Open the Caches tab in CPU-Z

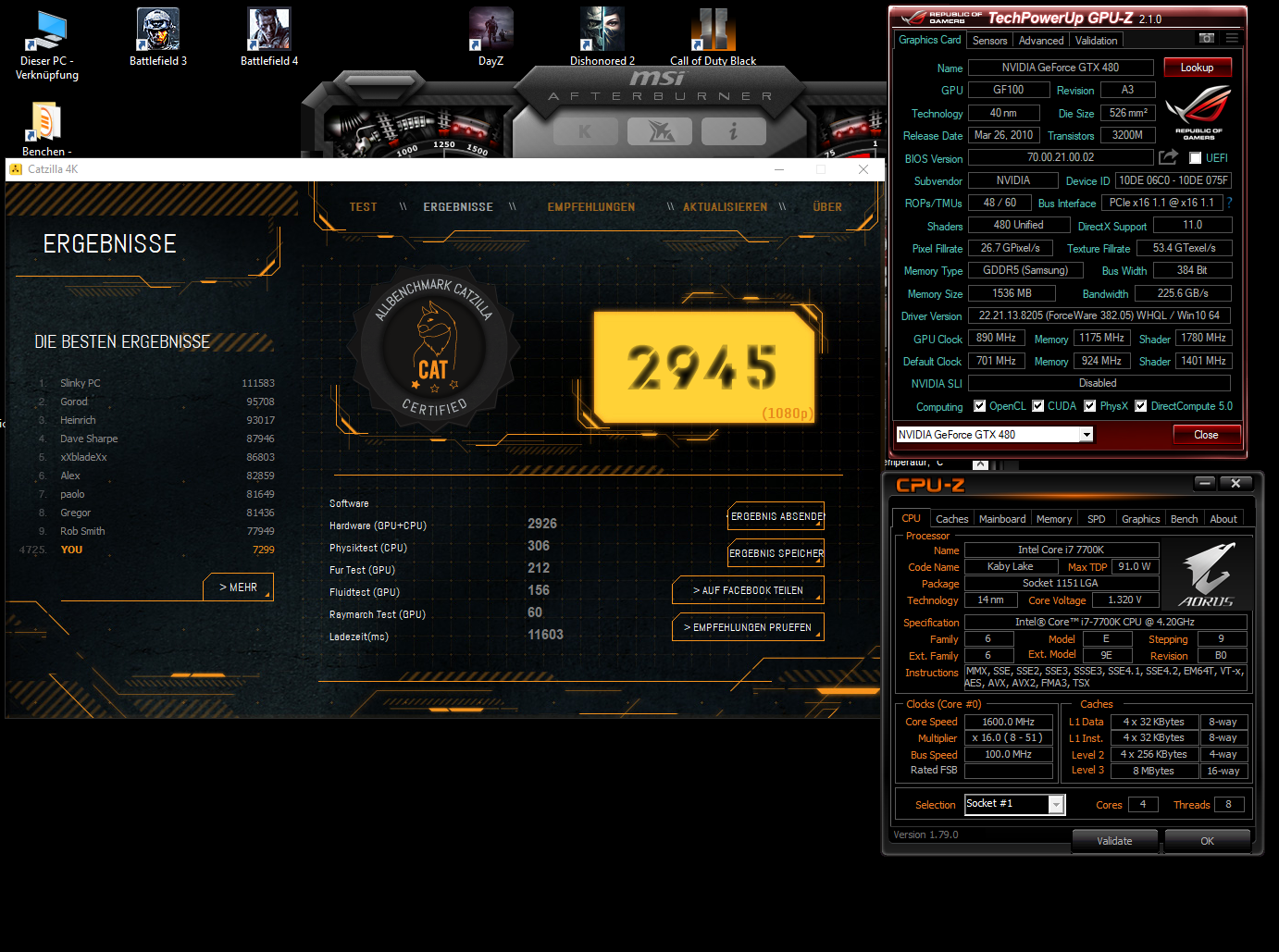pos(951,519)
